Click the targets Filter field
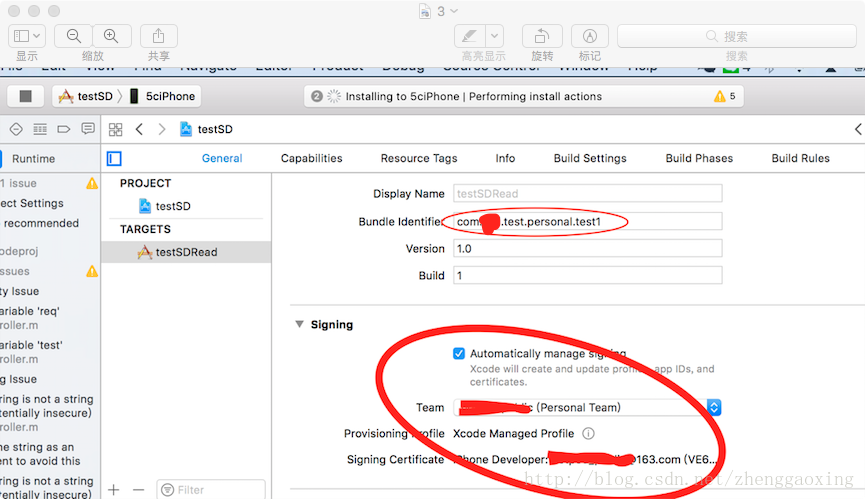The image size is (865, 499). 211,490
